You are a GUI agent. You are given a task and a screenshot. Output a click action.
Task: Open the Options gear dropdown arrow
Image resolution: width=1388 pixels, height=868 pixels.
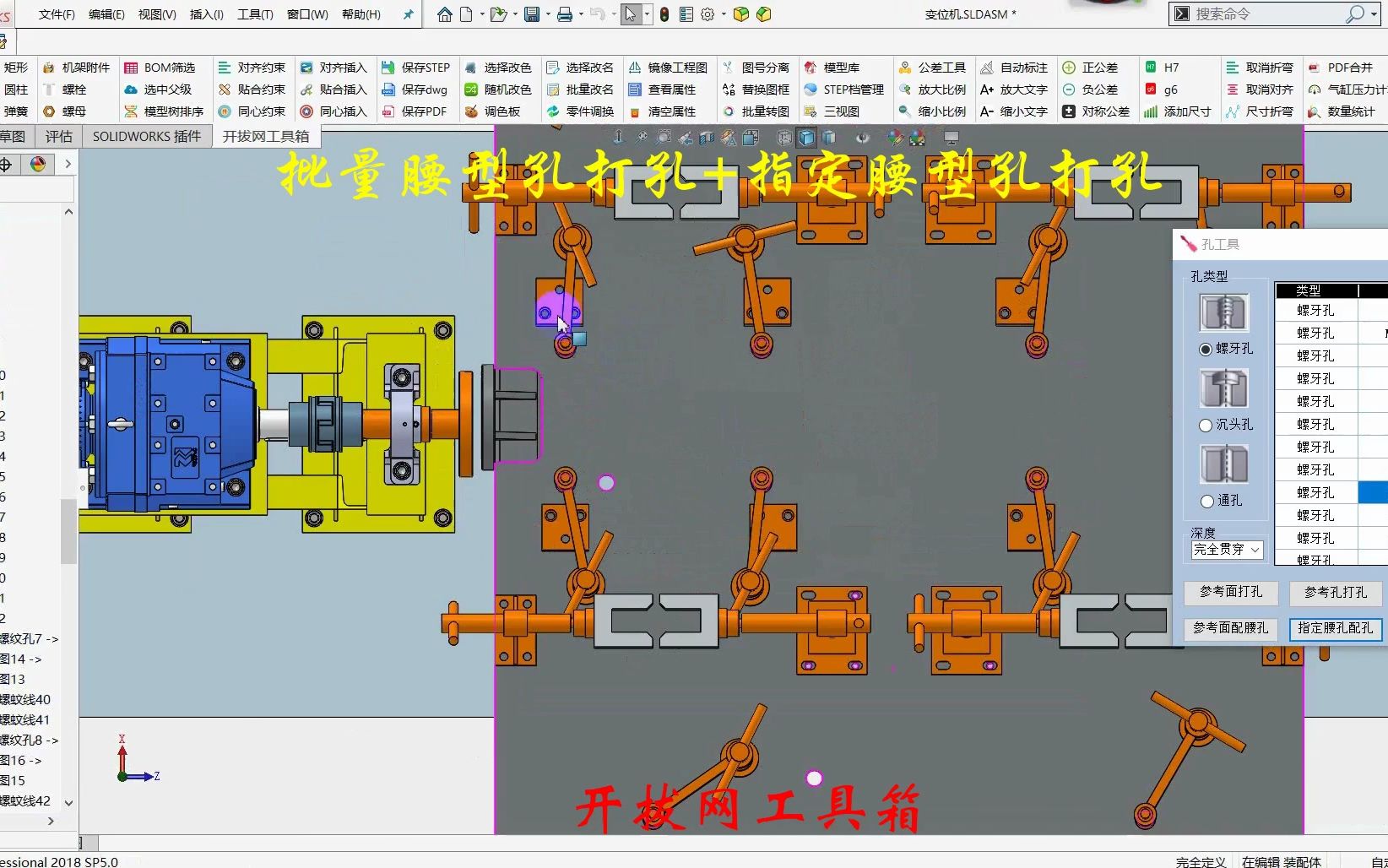tap(724, 14)
